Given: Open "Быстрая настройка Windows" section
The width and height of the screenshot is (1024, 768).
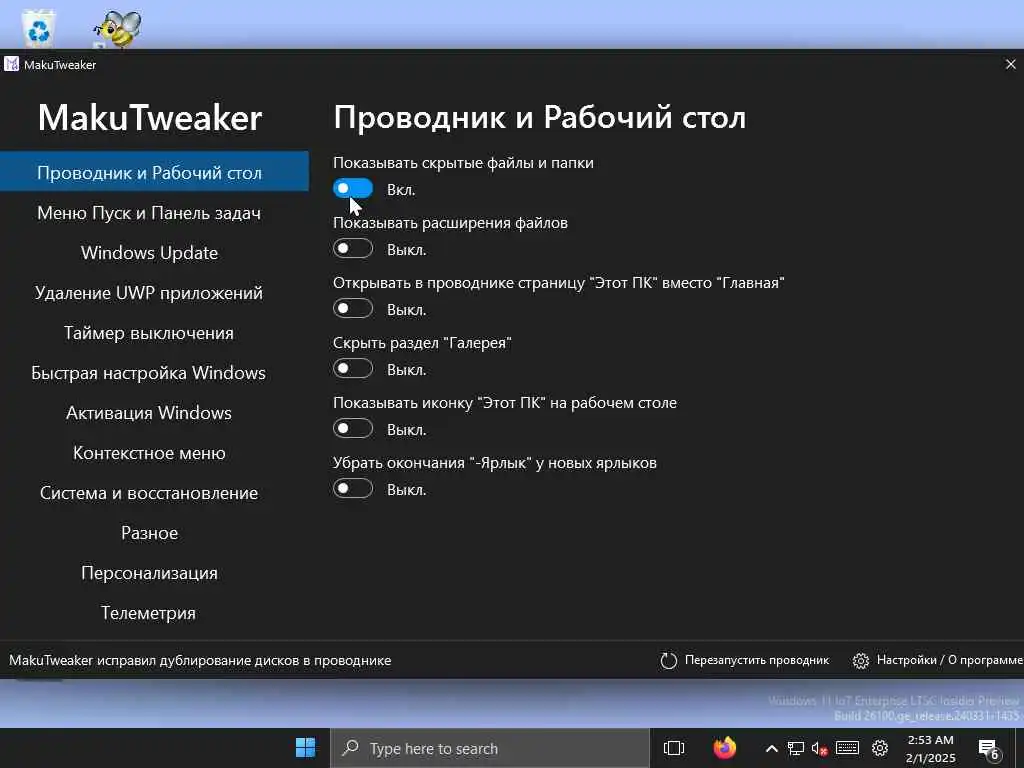Looking at the screenshot, I should 149,373.
